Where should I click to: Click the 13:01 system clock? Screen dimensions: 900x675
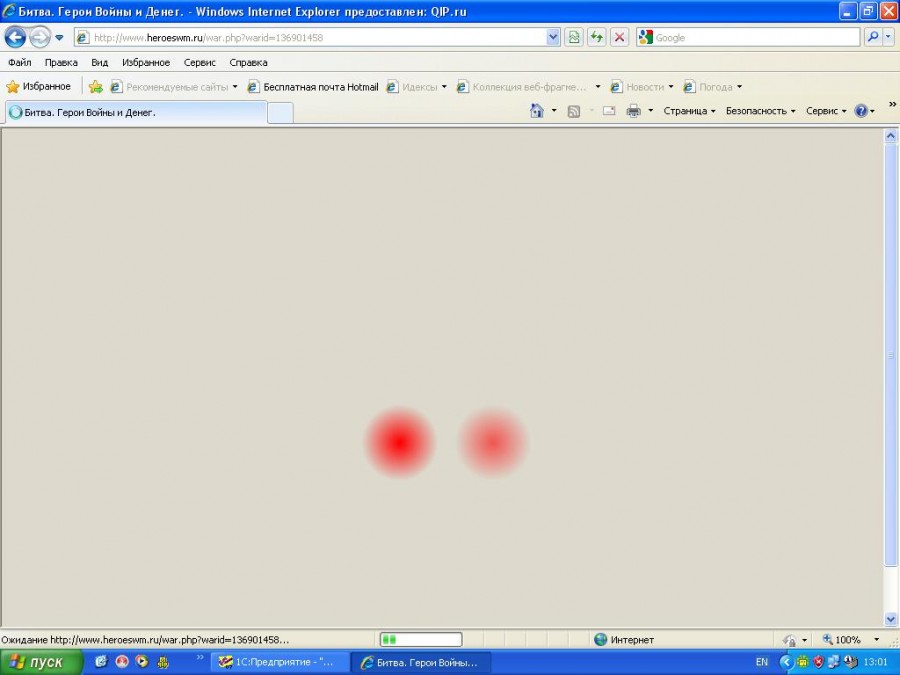pyautogui.click(x=875, y=662)
